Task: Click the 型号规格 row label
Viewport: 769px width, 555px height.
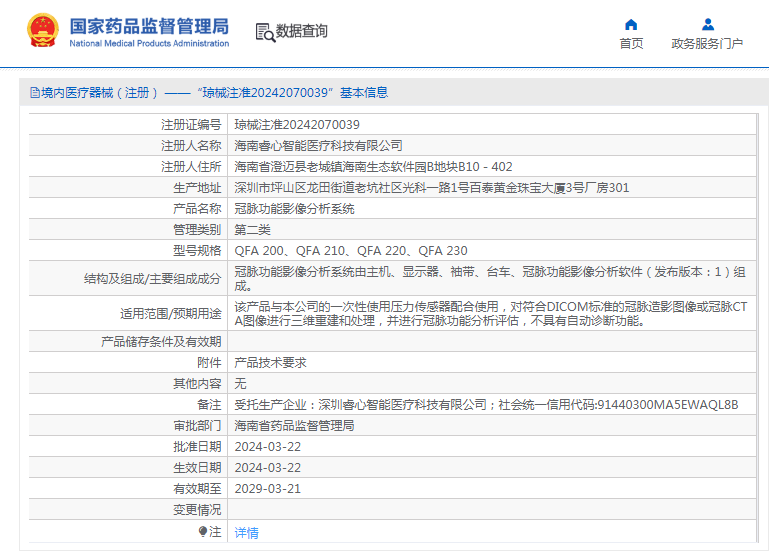Action: (197, 251)
